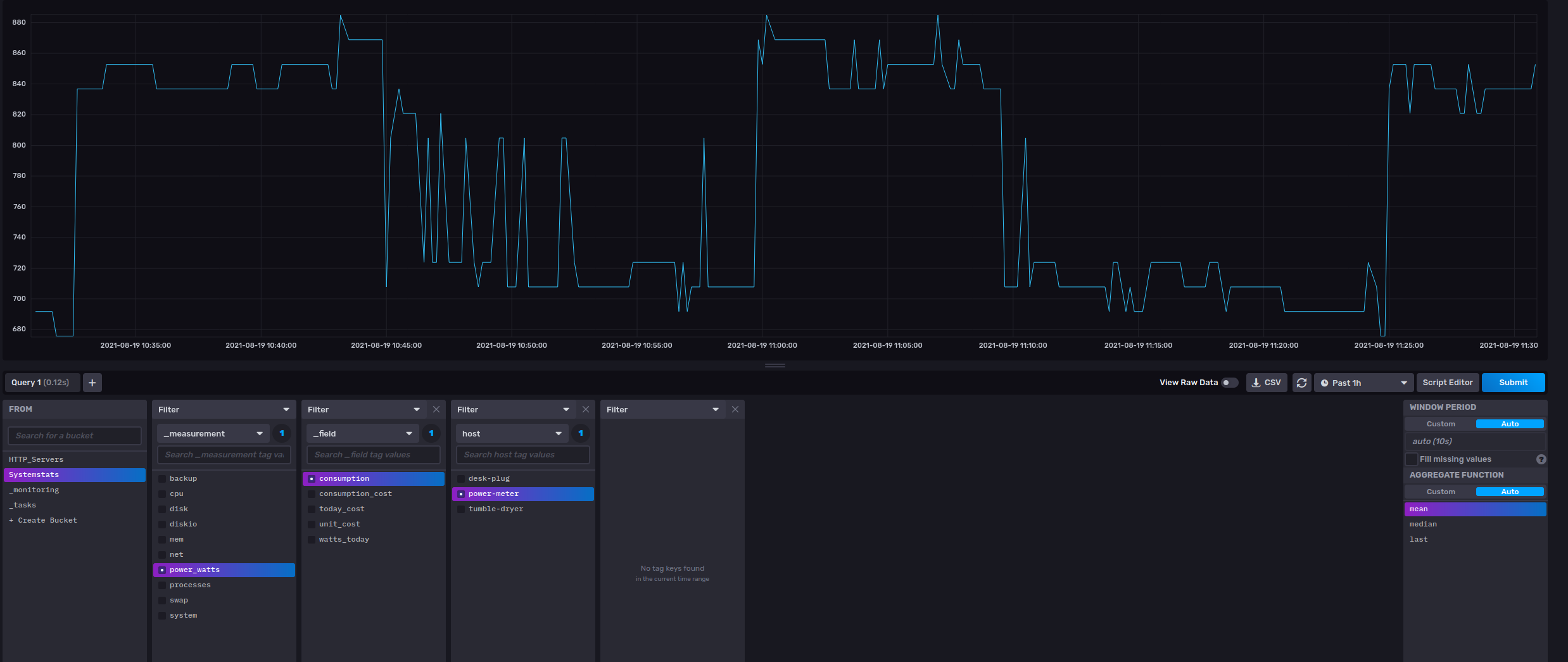This screenshot has height=662, width=1568.
Task: Download results as CSV
Action: click(x=1267, y=383)
